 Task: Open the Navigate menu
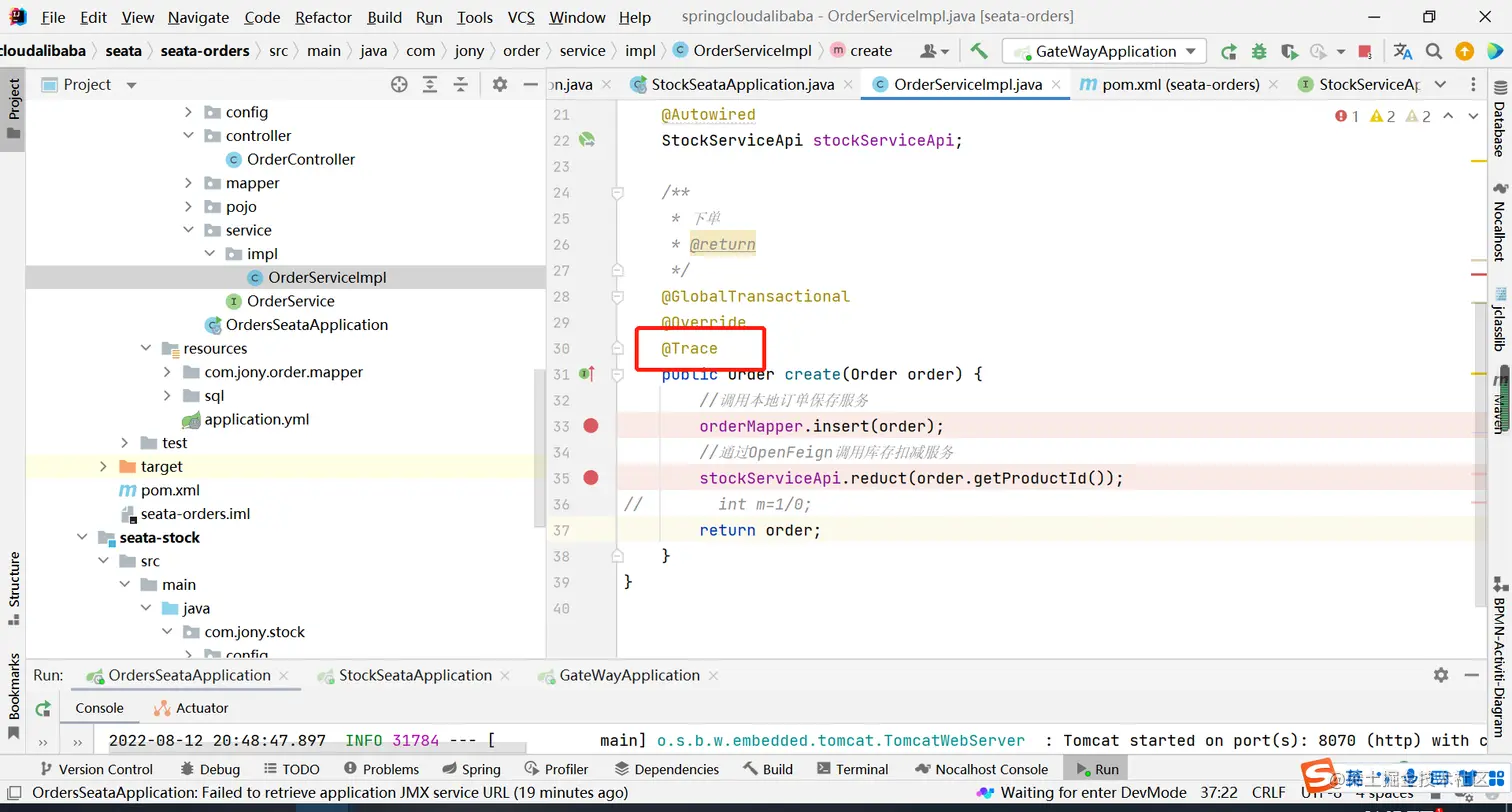coord(198,17)
